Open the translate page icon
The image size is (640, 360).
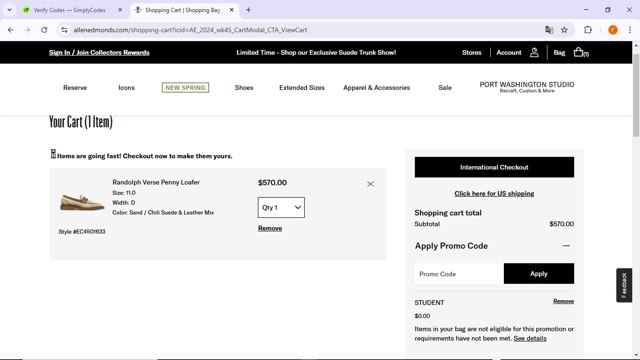point(549,30)
